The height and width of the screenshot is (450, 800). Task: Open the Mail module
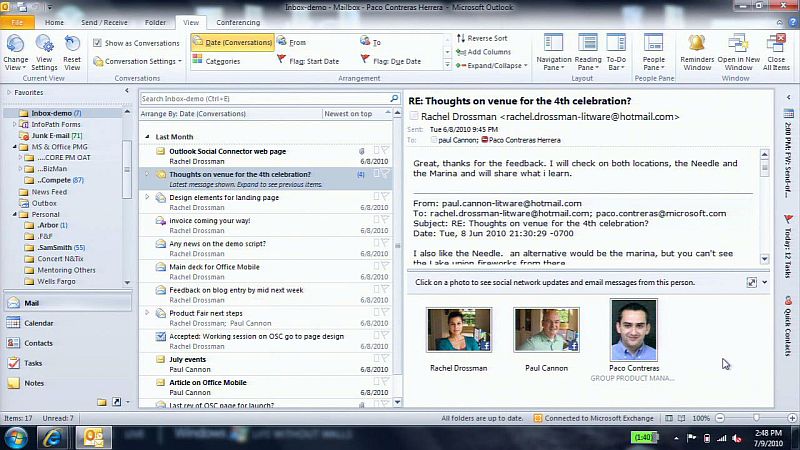[67, 303]
